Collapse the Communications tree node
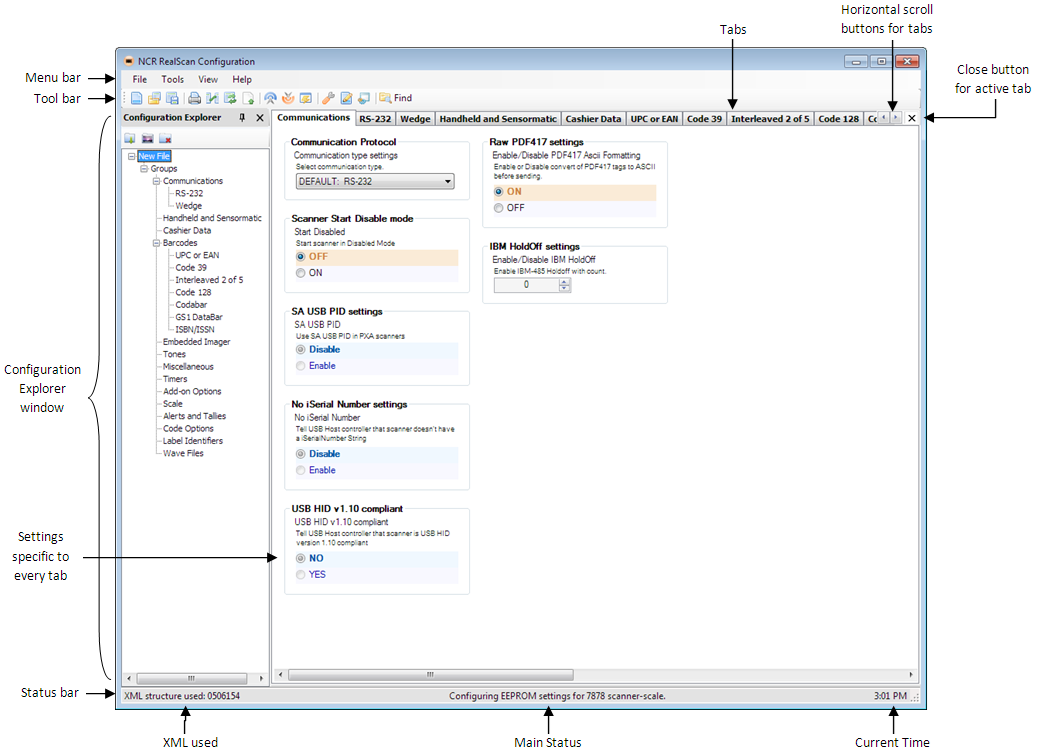This screenshot has height=755, width=1037. (157, 181)
